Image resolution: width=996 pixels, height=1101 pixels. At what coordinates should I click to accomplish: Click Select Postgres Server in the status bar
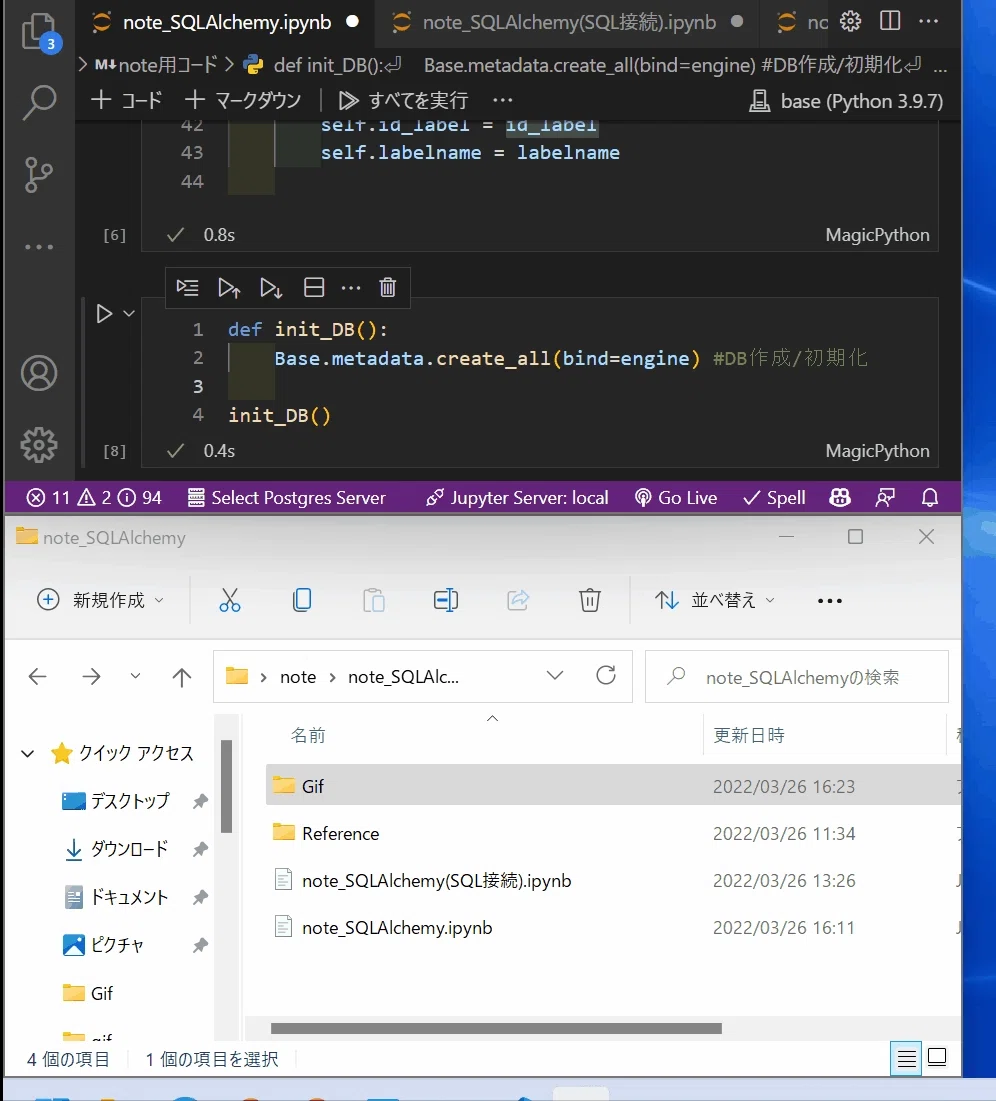click(x=287, y=498)
